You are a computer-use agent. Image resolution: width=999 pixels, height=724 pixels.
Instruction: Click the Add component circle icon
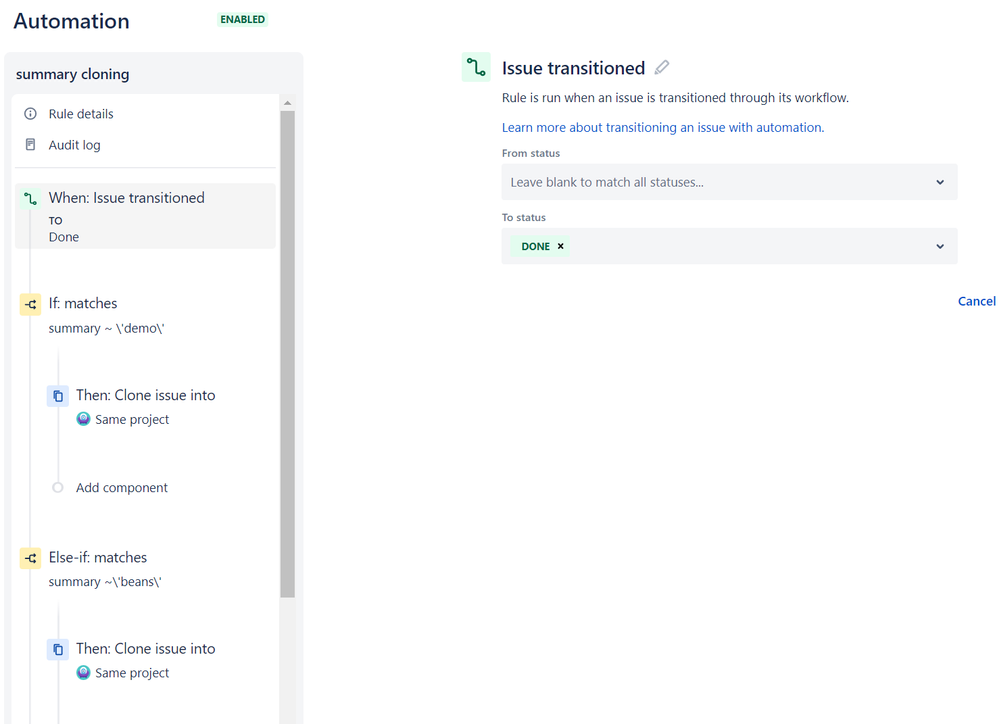point(57,488)
